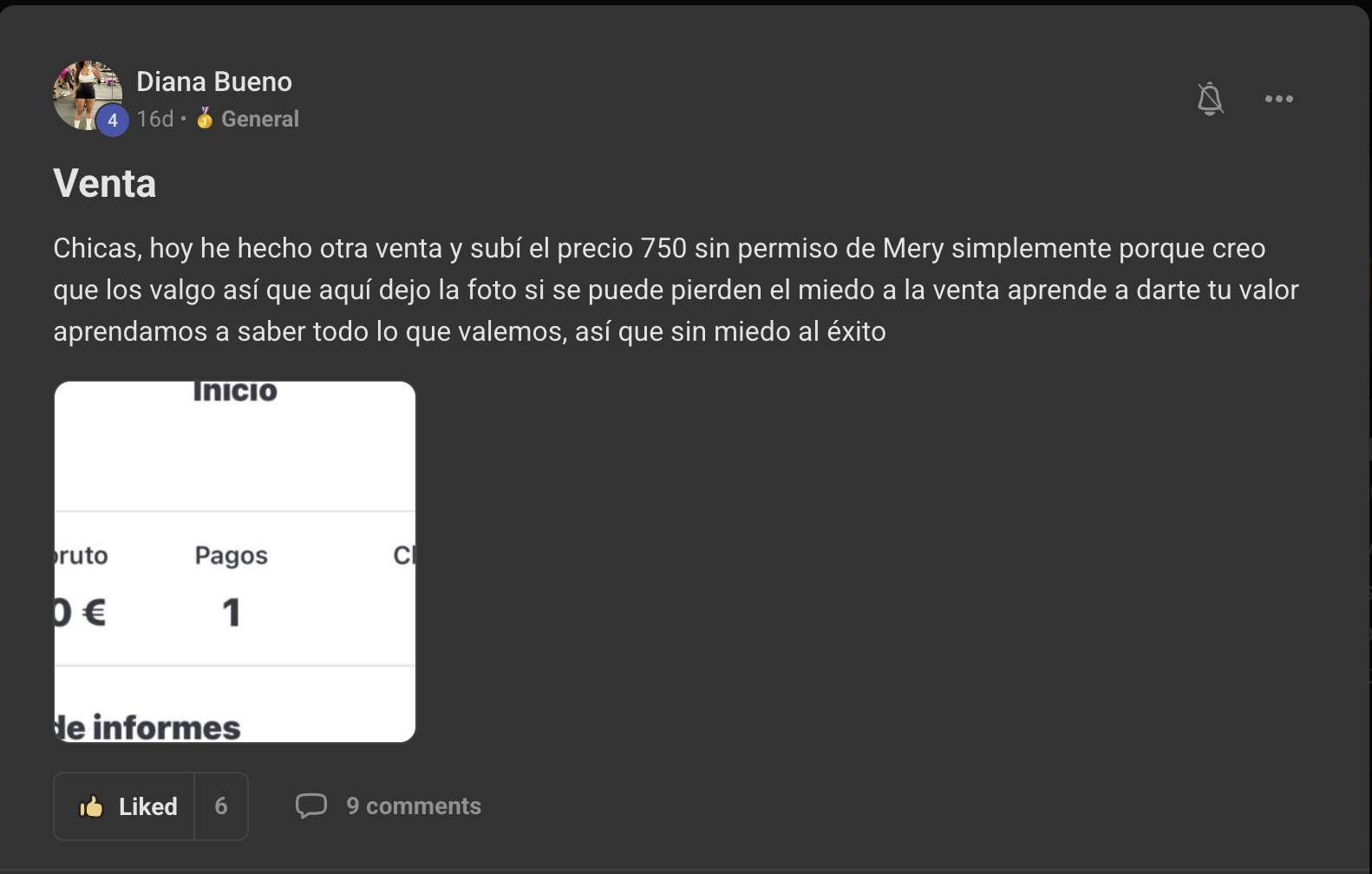Open the General category feed

tap(259, 119)
